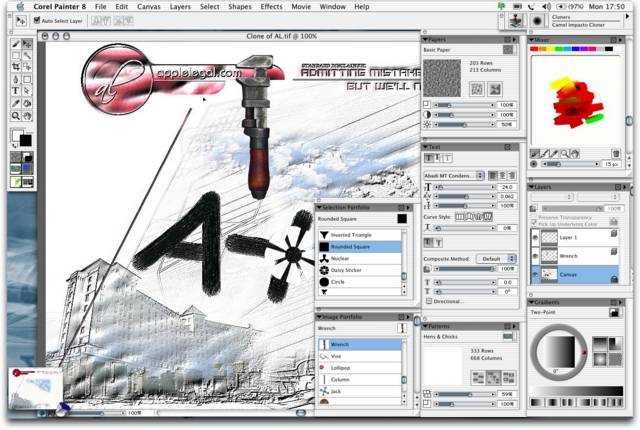
Task: Pick the red swatch in Mixer colors
Action: 536,50
